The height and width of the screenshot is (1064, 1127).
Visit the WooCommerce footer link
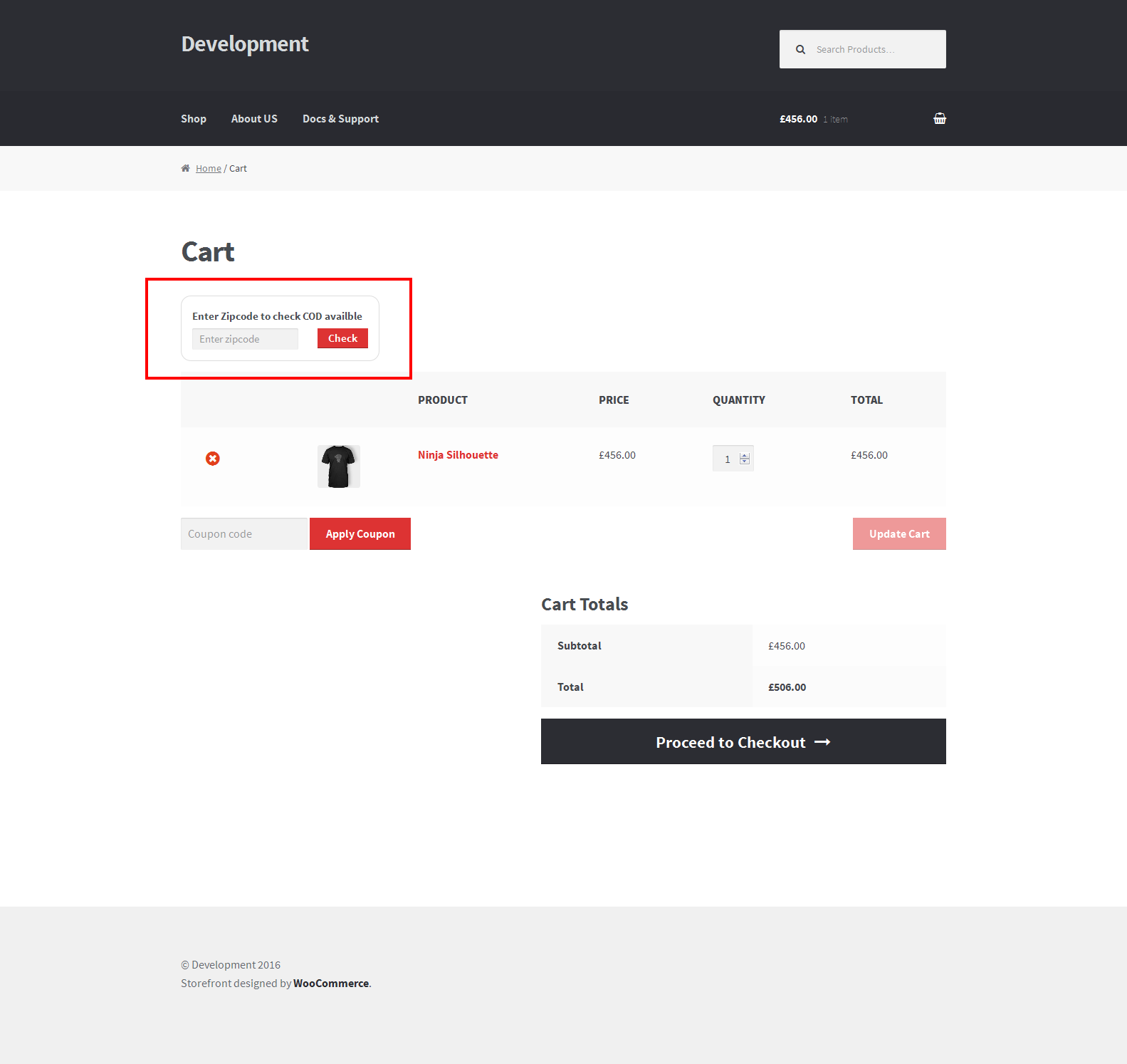coord(331,984)
